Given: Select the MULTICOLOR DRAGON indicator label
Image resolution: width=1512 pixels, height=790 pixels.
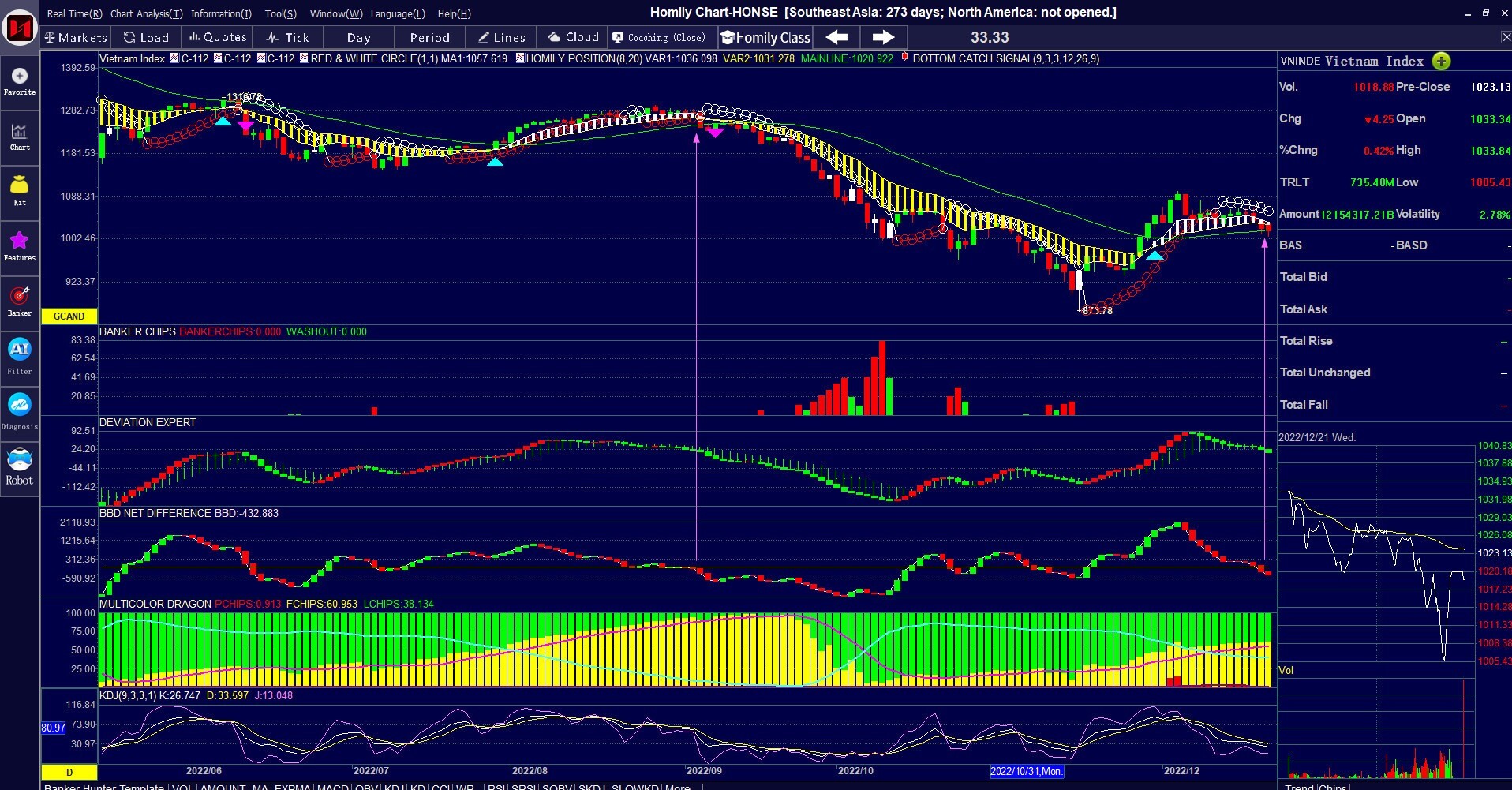Looking at the screenshot, I should [x=155, y=604].
